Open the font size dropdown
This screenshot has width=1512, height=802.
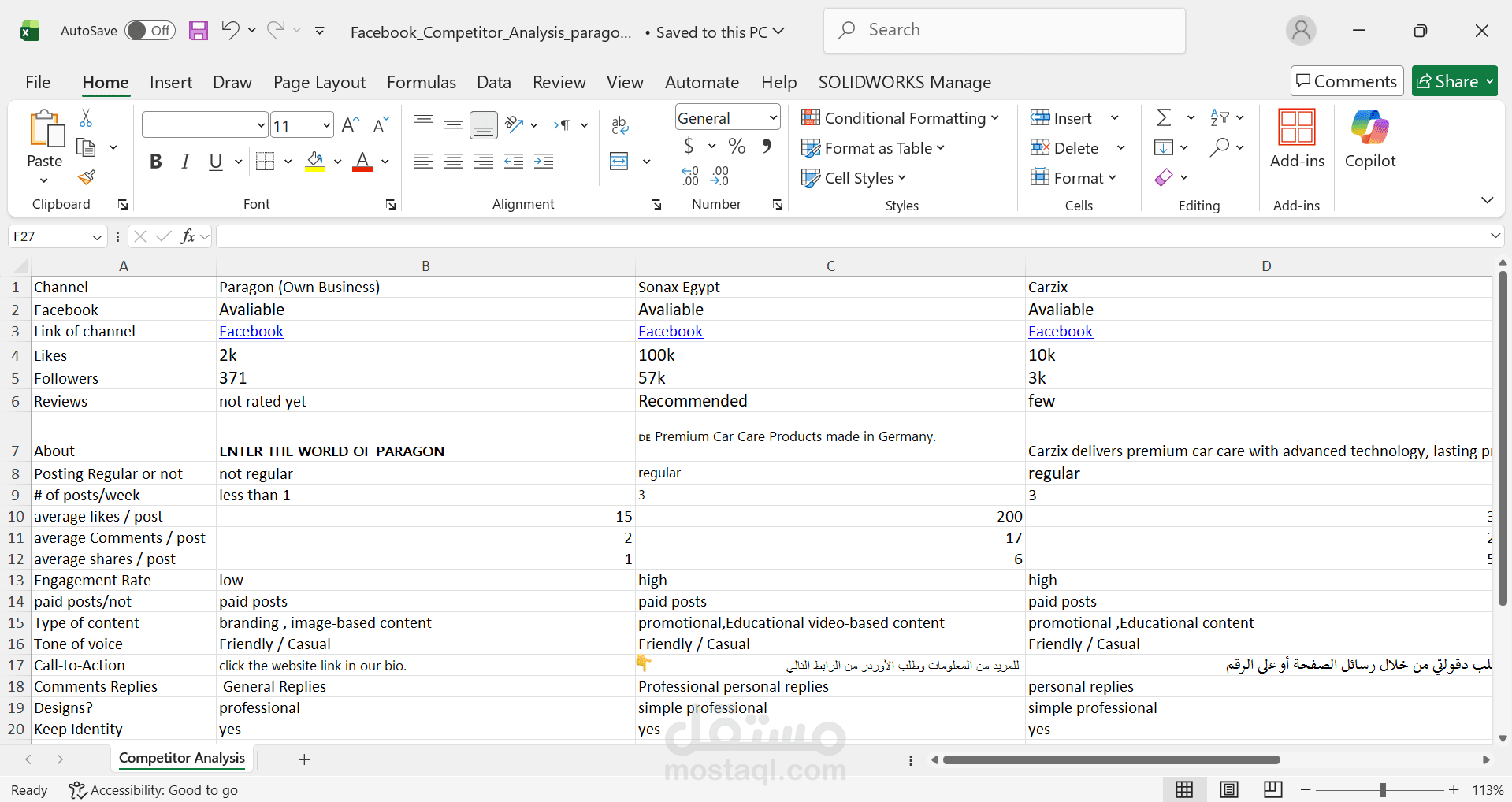pos(326,125)
